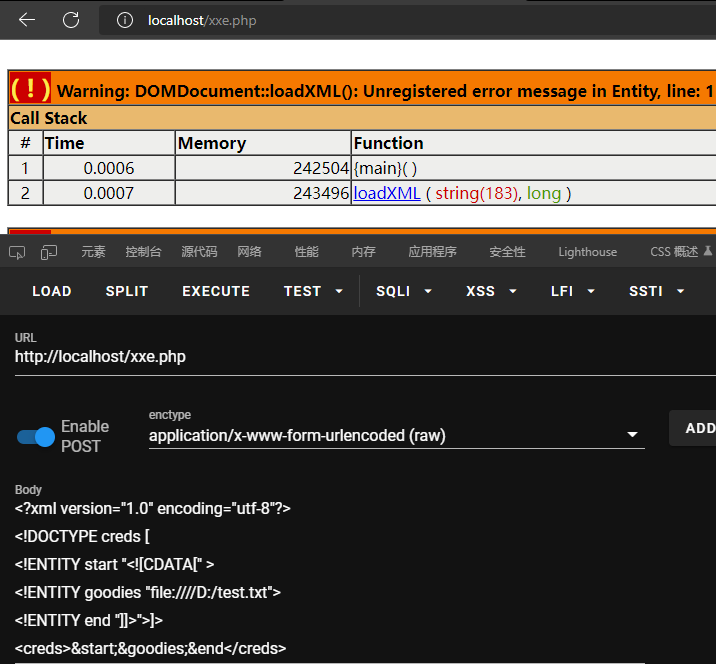Go back with the browser back arrow
Screen dimensions: 716x664
tap(27, 20)
